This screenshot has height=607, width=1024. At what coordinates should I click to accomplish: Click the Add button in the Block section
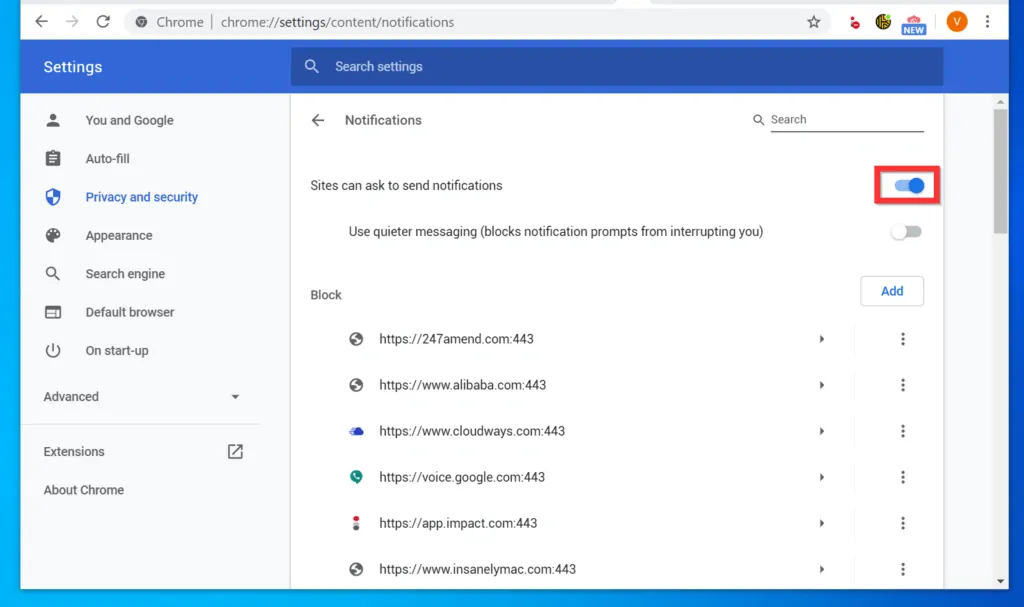[891, 291]
